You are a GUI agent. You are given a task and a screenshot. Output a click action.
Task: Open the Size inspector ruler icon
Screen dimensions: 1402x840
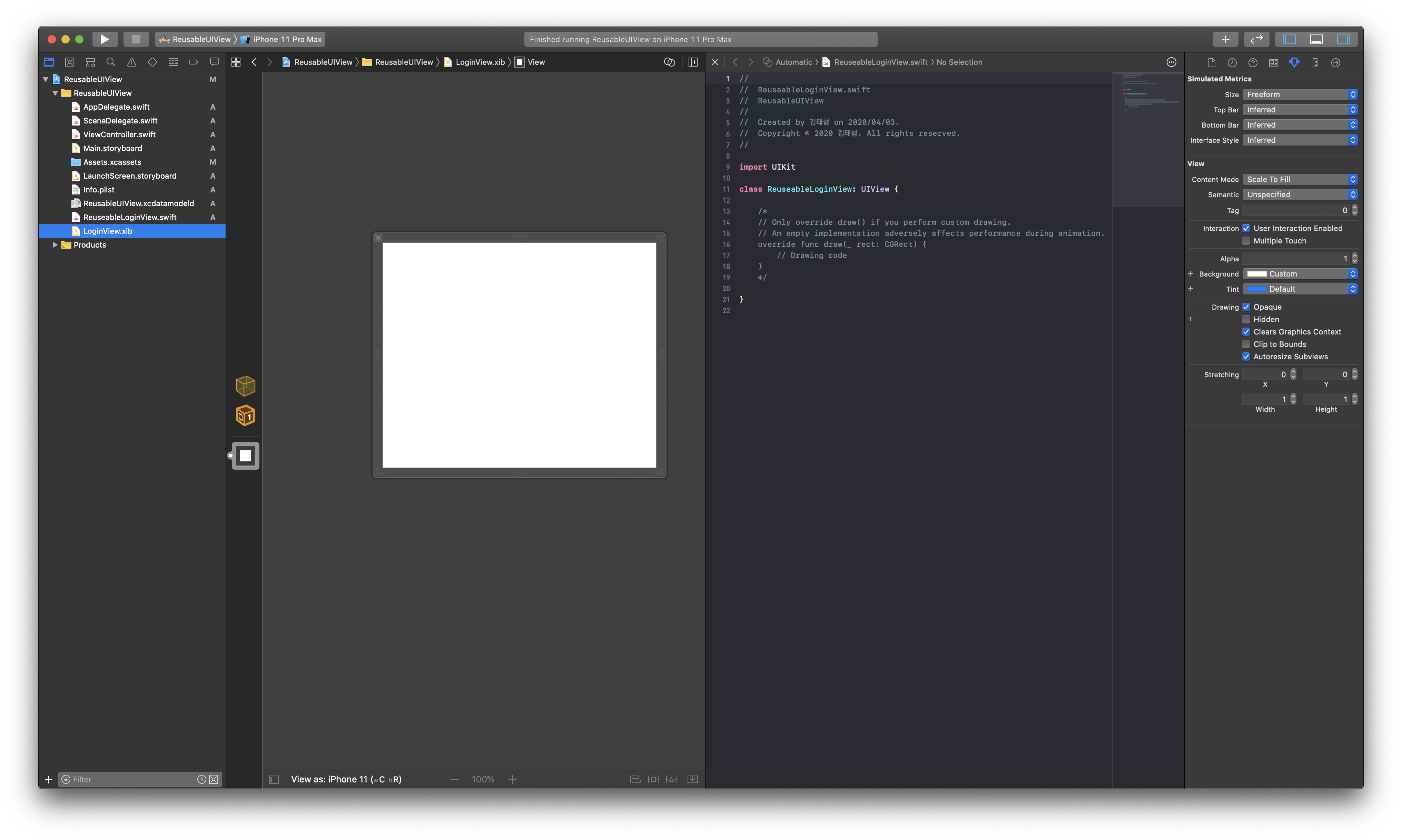[1315, 63]
